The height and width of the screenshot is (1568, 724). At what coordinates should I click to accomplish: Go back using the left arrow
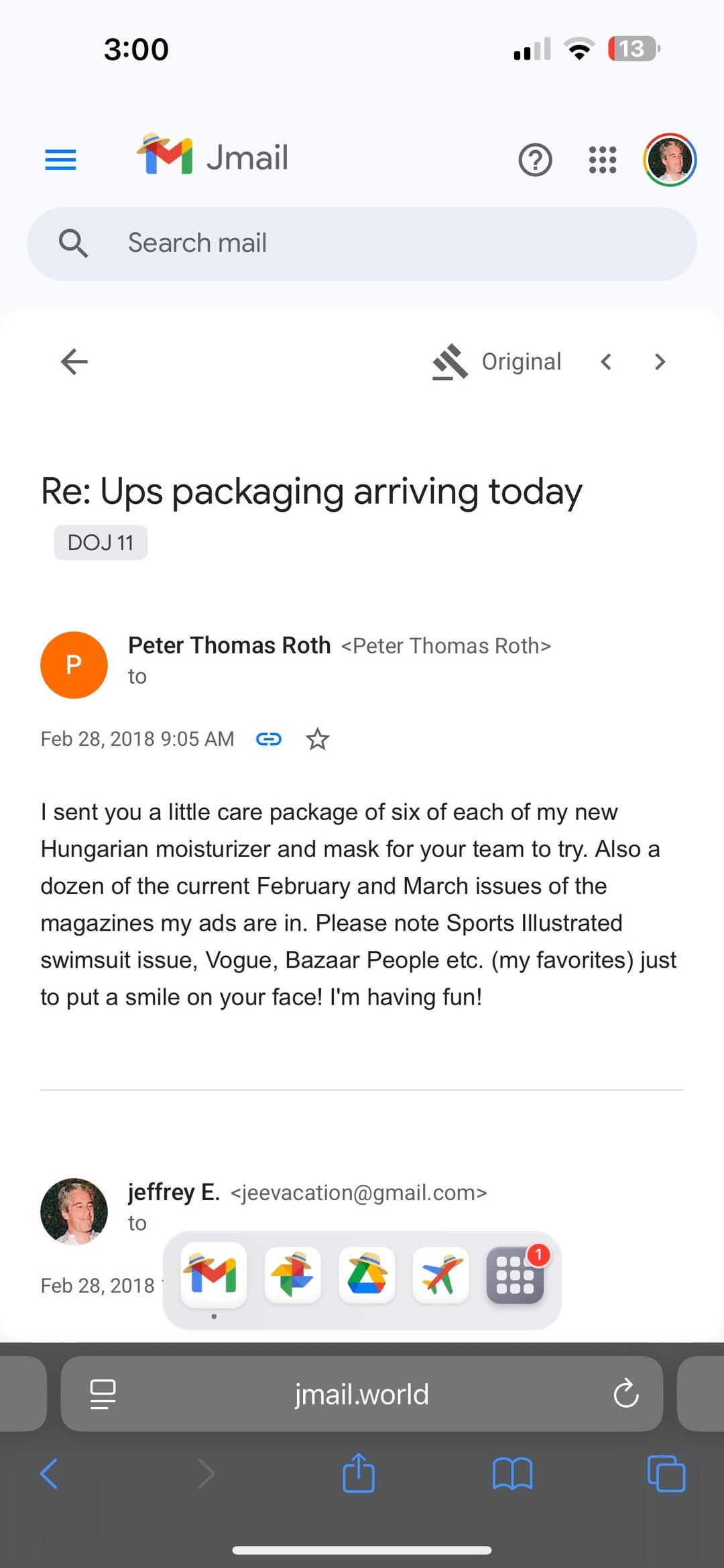(x=74, y=362)
